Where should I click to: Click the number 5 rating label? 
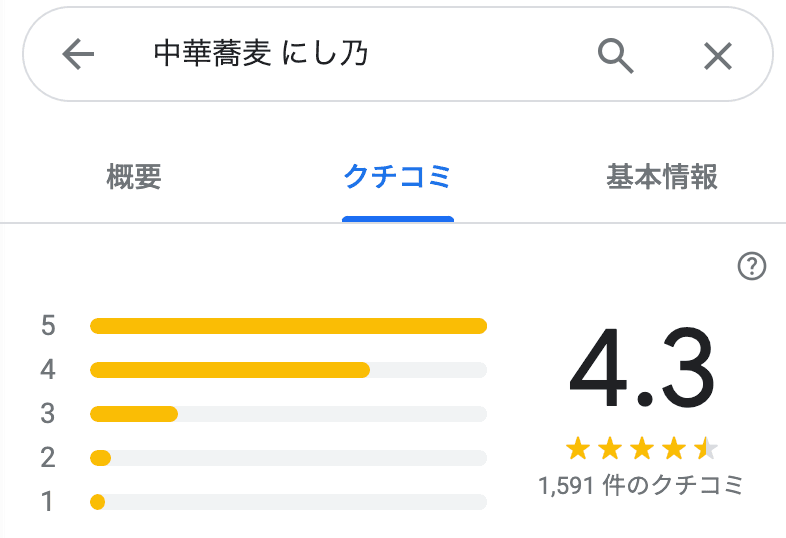pyautogui.click(x=48, y=325)
